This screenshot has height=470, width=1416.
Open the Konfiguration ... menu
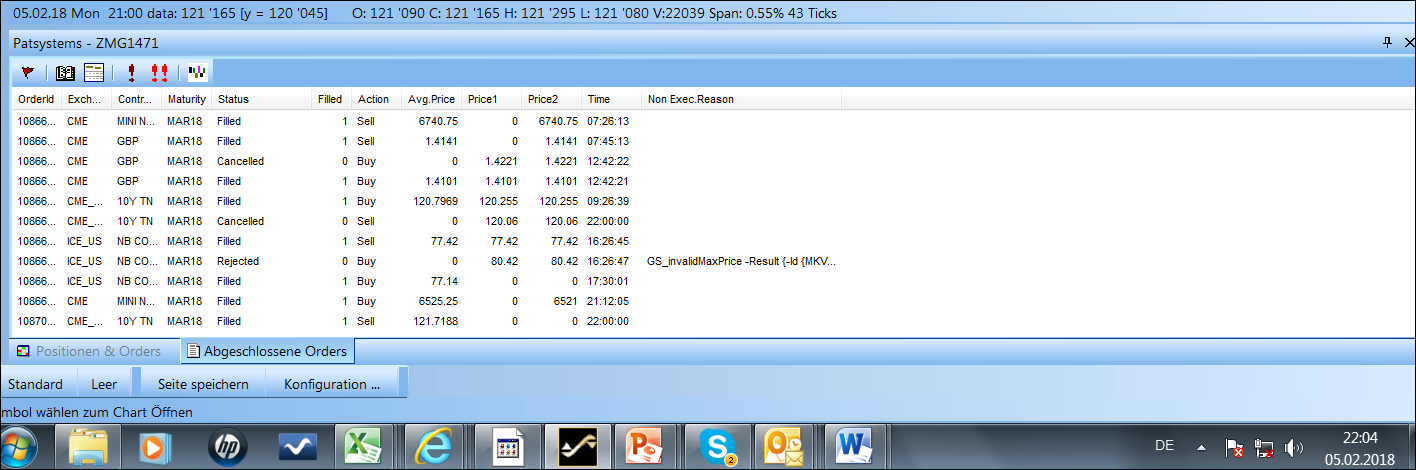332,384
